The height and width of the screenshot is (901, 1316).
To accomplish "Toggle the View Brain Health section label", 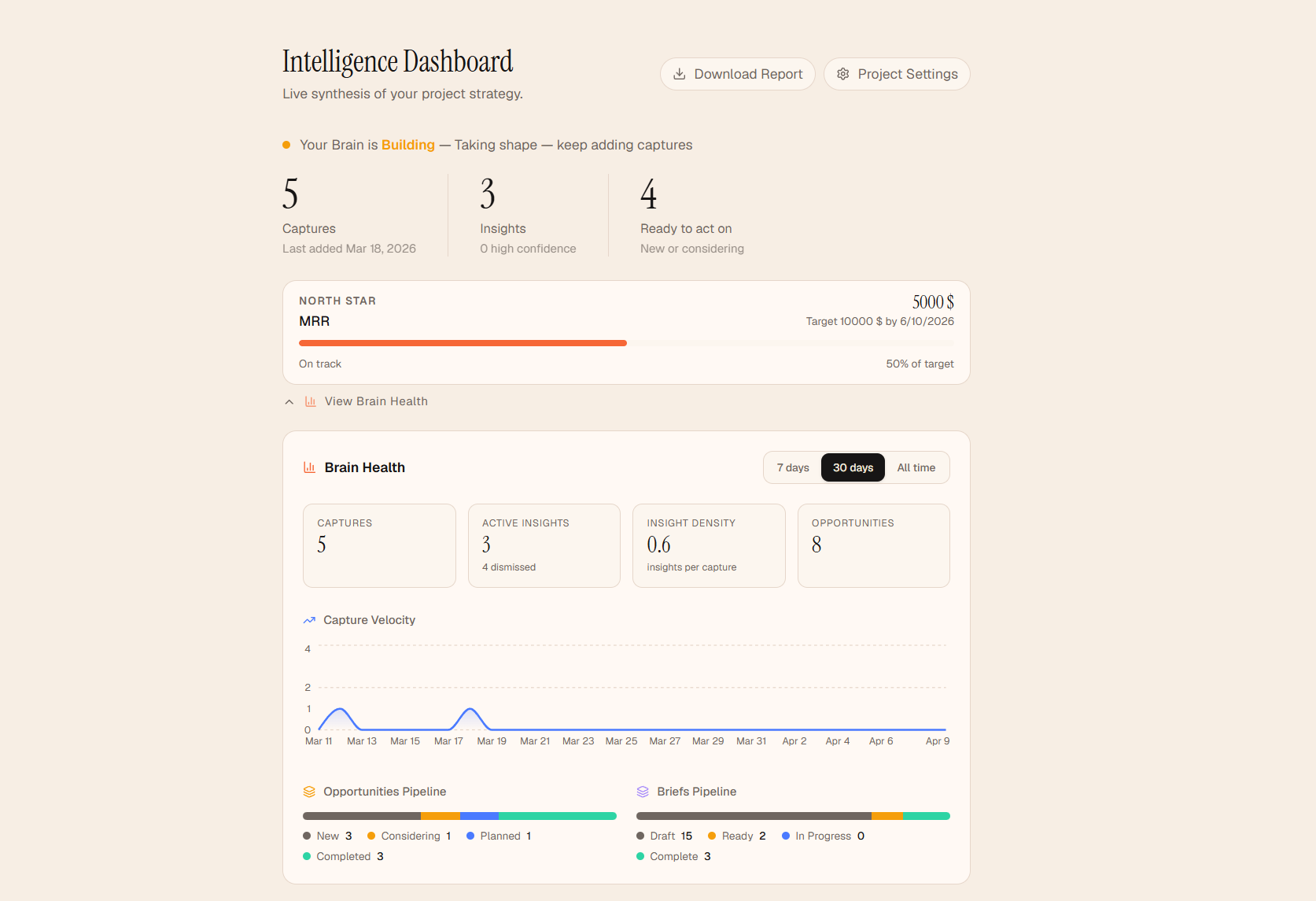I will [376, 401].
